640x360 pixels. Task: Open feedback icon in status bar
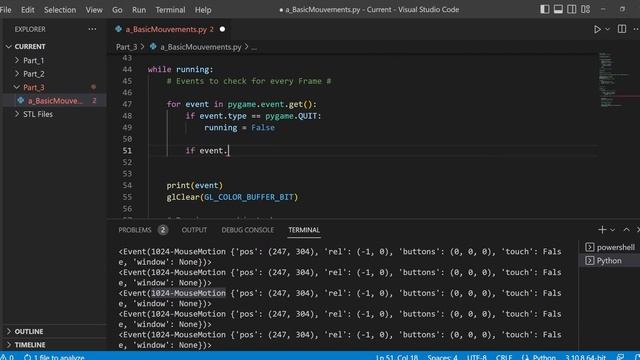pos(620,357)
